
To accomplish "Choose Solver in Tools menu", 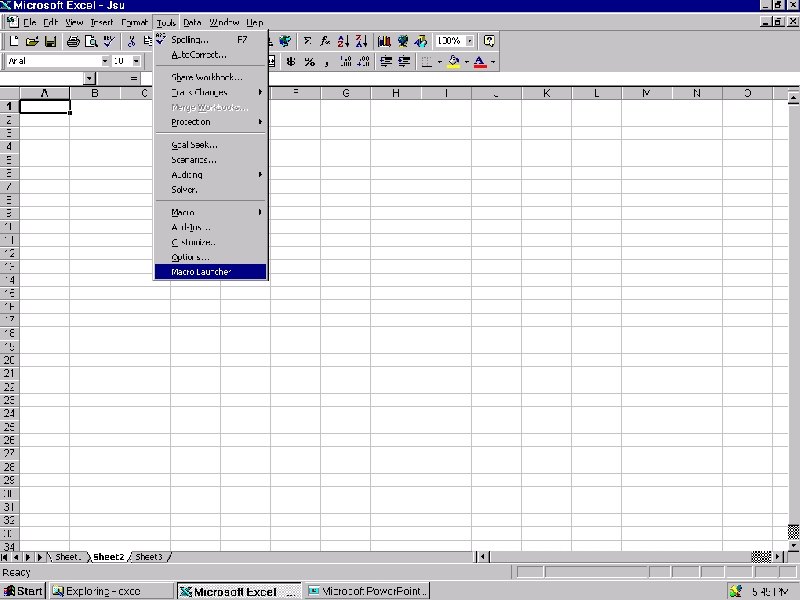I will [210, 190].
